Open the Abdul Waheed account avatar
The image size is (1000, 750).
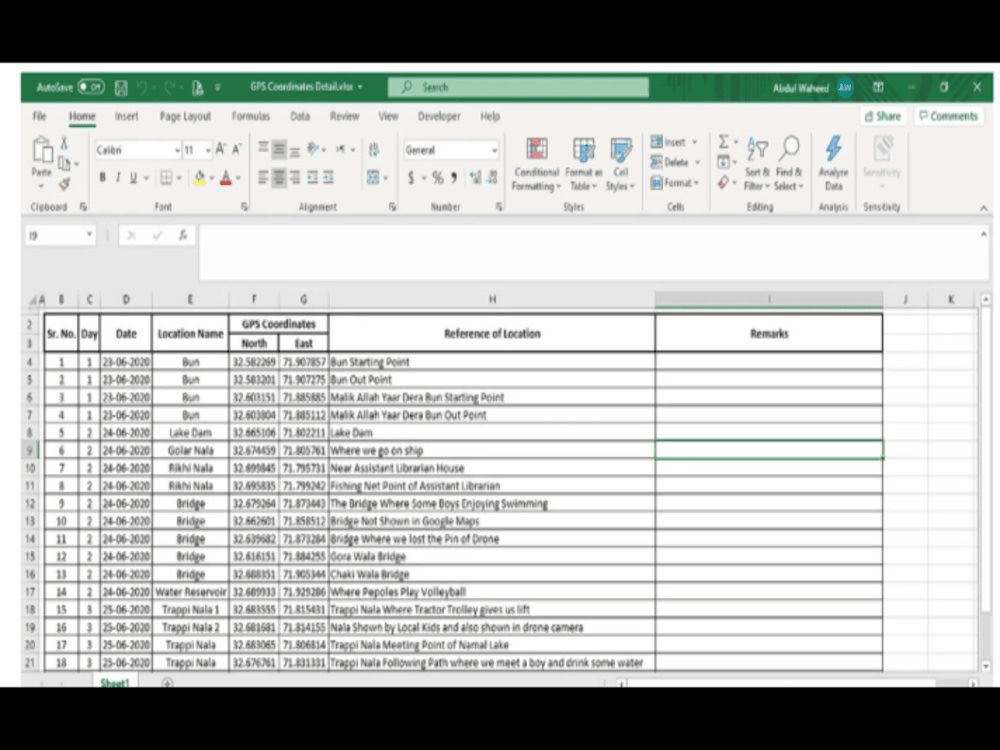tap(845, 87)
